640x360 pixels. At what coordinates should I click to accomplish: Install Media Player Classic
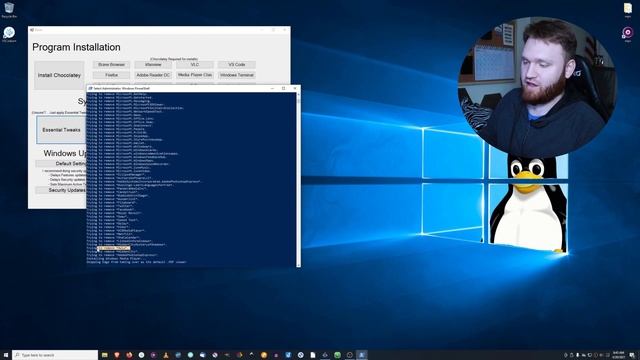click(x=195, y=75)
